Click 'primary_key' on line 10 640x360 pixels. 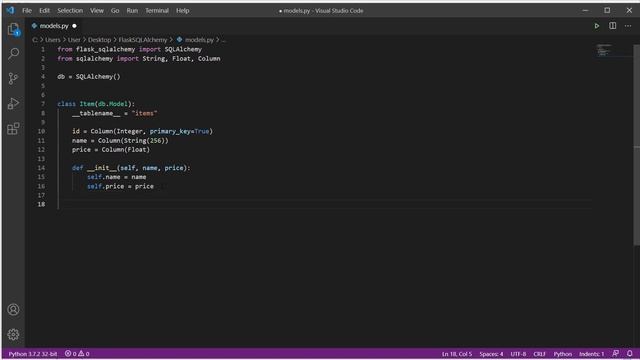[x=170, y=131]
